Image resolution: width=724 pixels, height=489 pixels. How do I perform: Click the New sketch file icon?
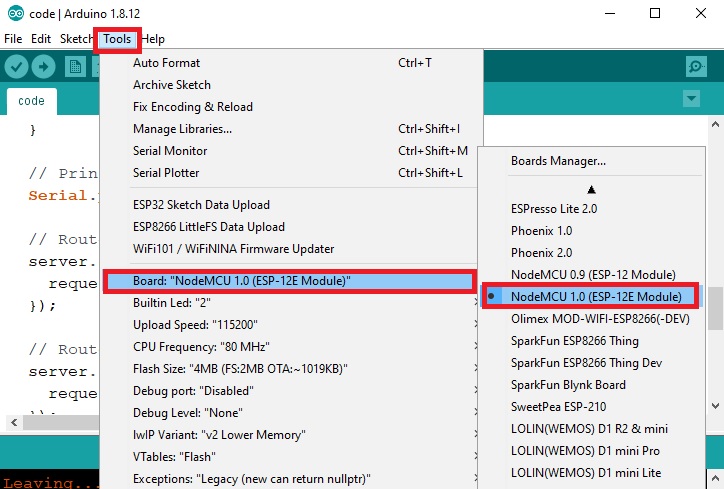coord(75,67)
